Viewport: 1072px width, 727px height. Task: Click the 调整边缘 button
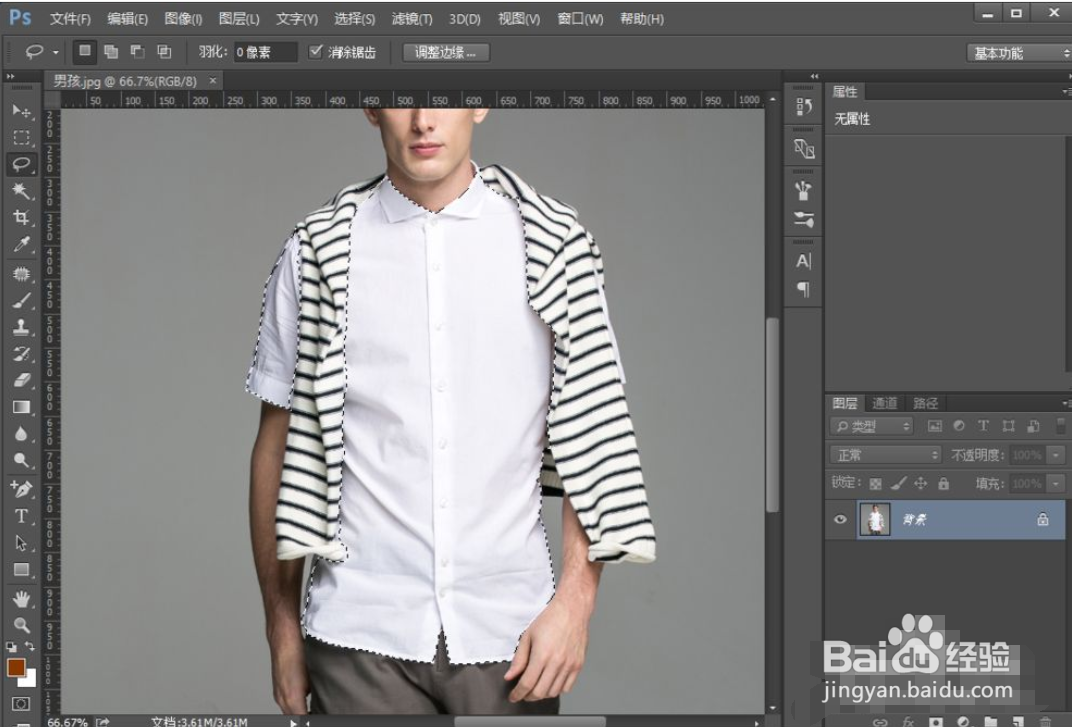pos(446,52)
